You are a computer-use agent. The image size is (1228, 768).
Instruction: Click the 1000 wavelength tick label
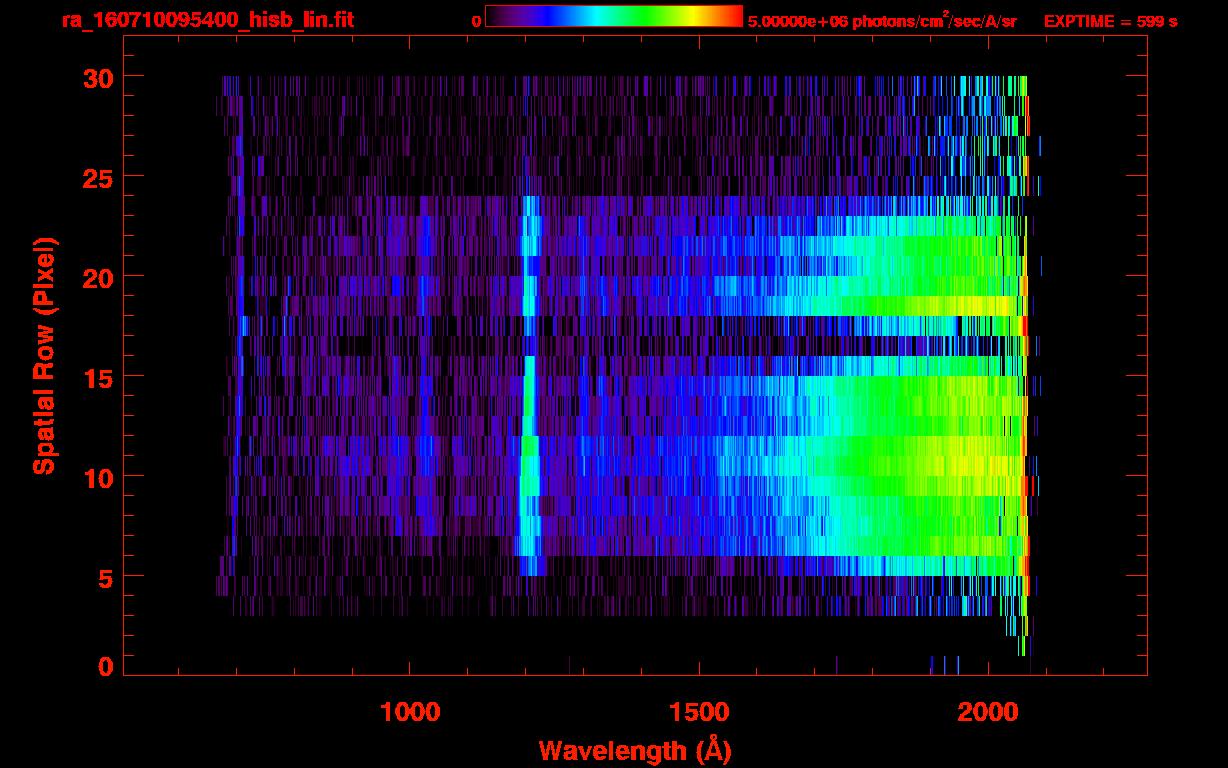410,712
